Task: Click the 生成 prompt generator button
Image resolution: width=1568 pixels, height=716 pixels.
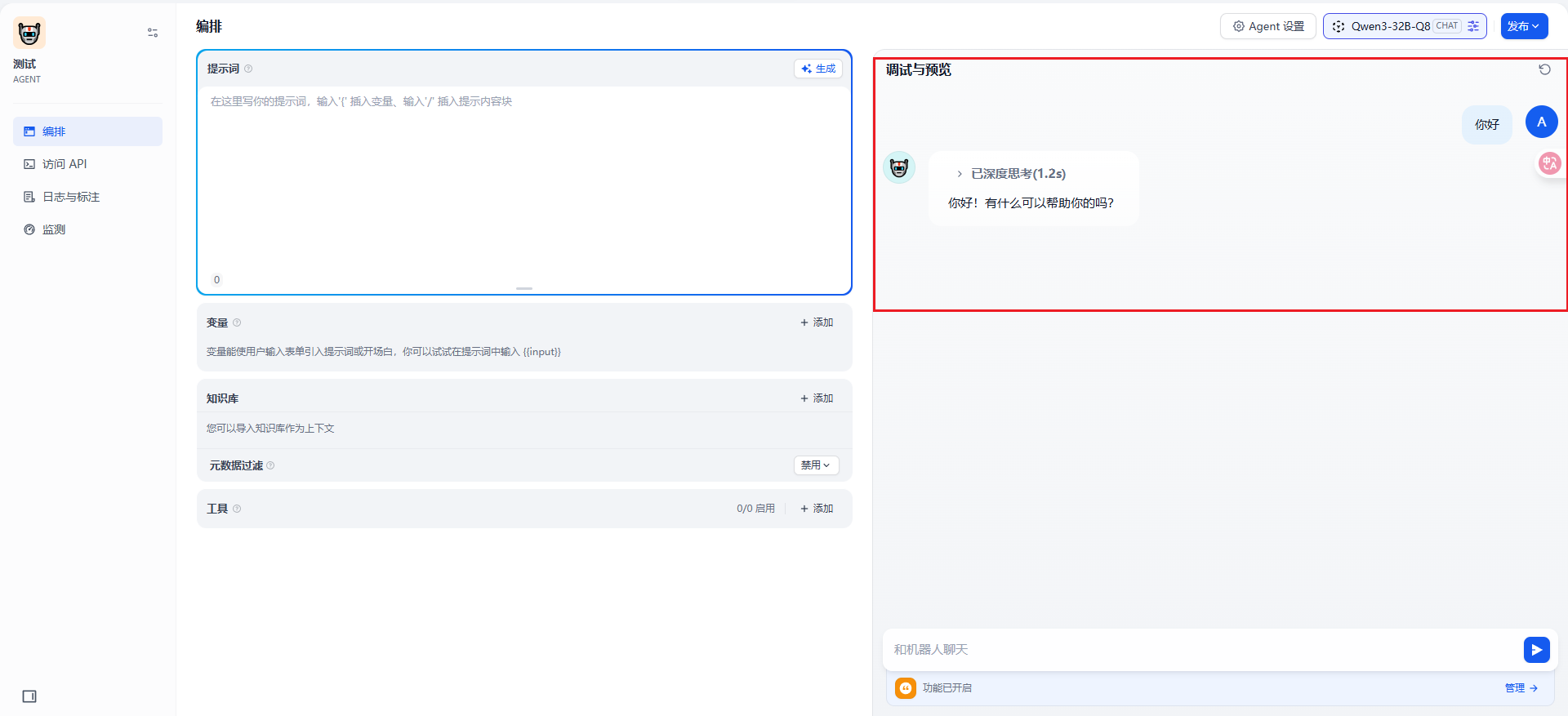Action: coord(818,69)
